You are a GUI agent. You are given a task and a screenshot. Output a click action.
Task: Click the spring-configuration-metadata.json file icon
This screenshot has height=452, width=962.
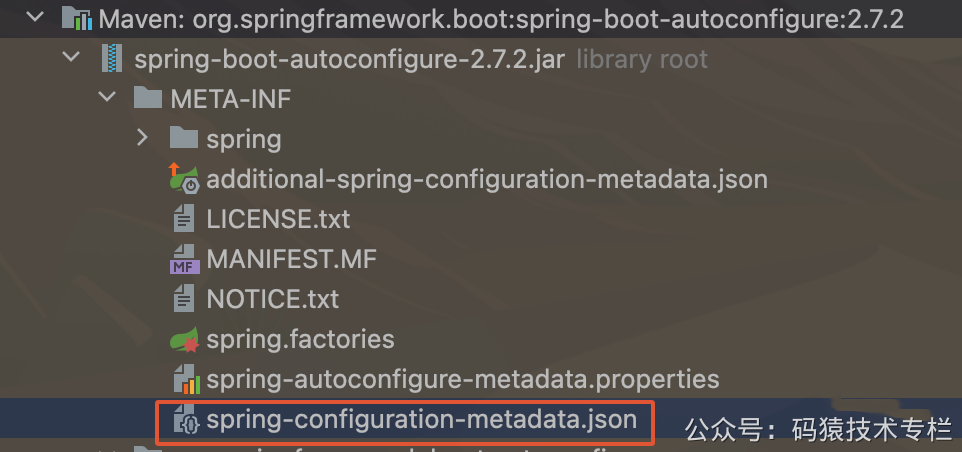[185, 420]
